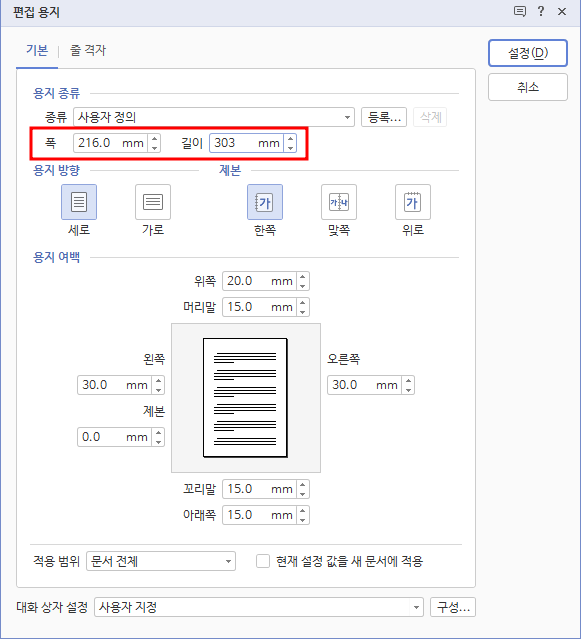Decrease the 오른쪽 margin value
This screenshot has height=640, width=581.
tap(408, 390)
